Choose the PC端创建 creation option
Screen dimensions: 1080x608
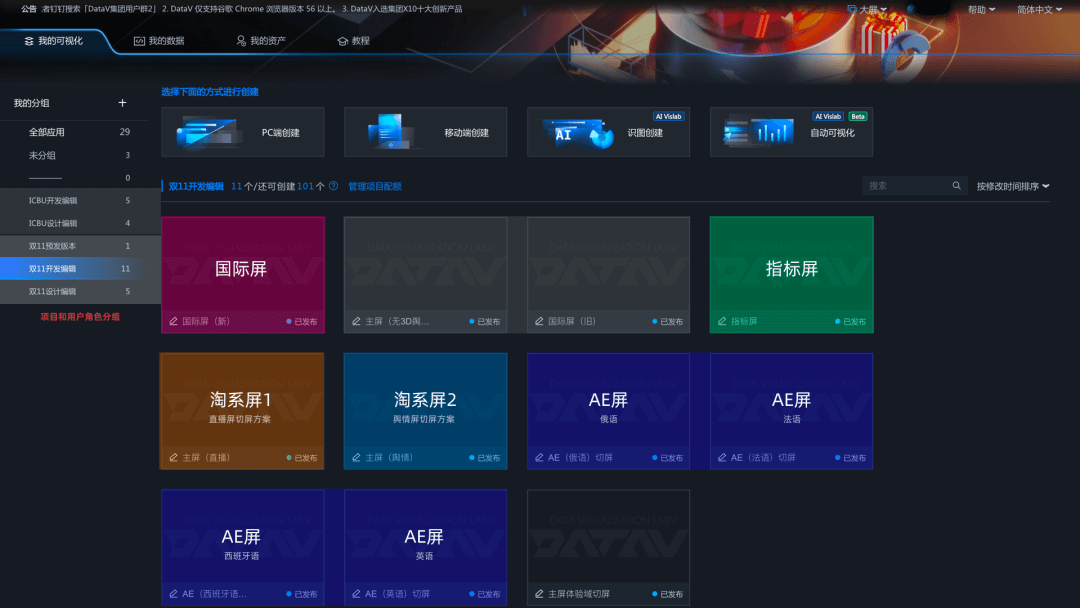pos(242,132)
